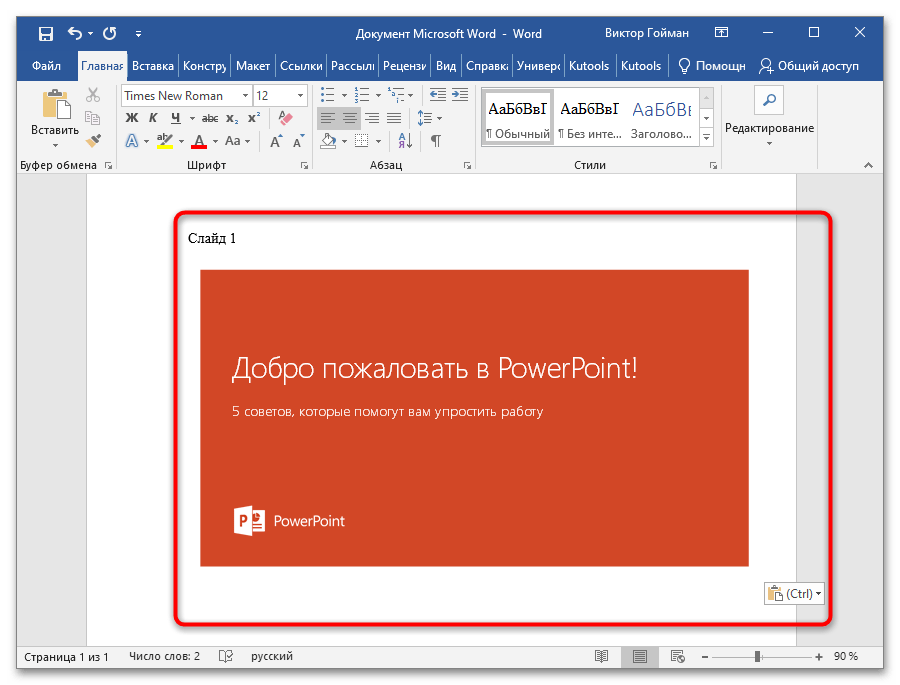Select the Обычный style
The width and height of the screenshot is (900, 685).
point(518,119)
